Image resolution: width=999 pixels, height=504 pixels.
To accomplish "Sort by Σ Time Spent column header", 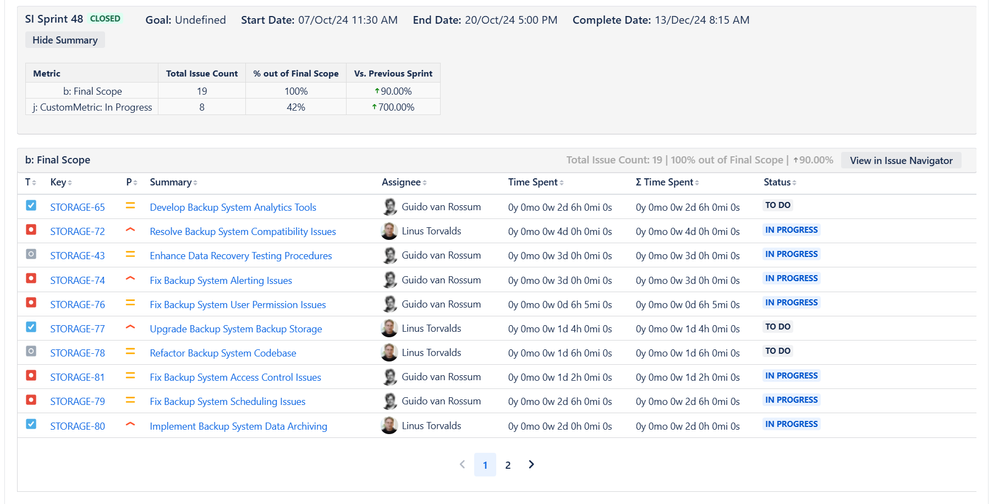I will (667, 182).
